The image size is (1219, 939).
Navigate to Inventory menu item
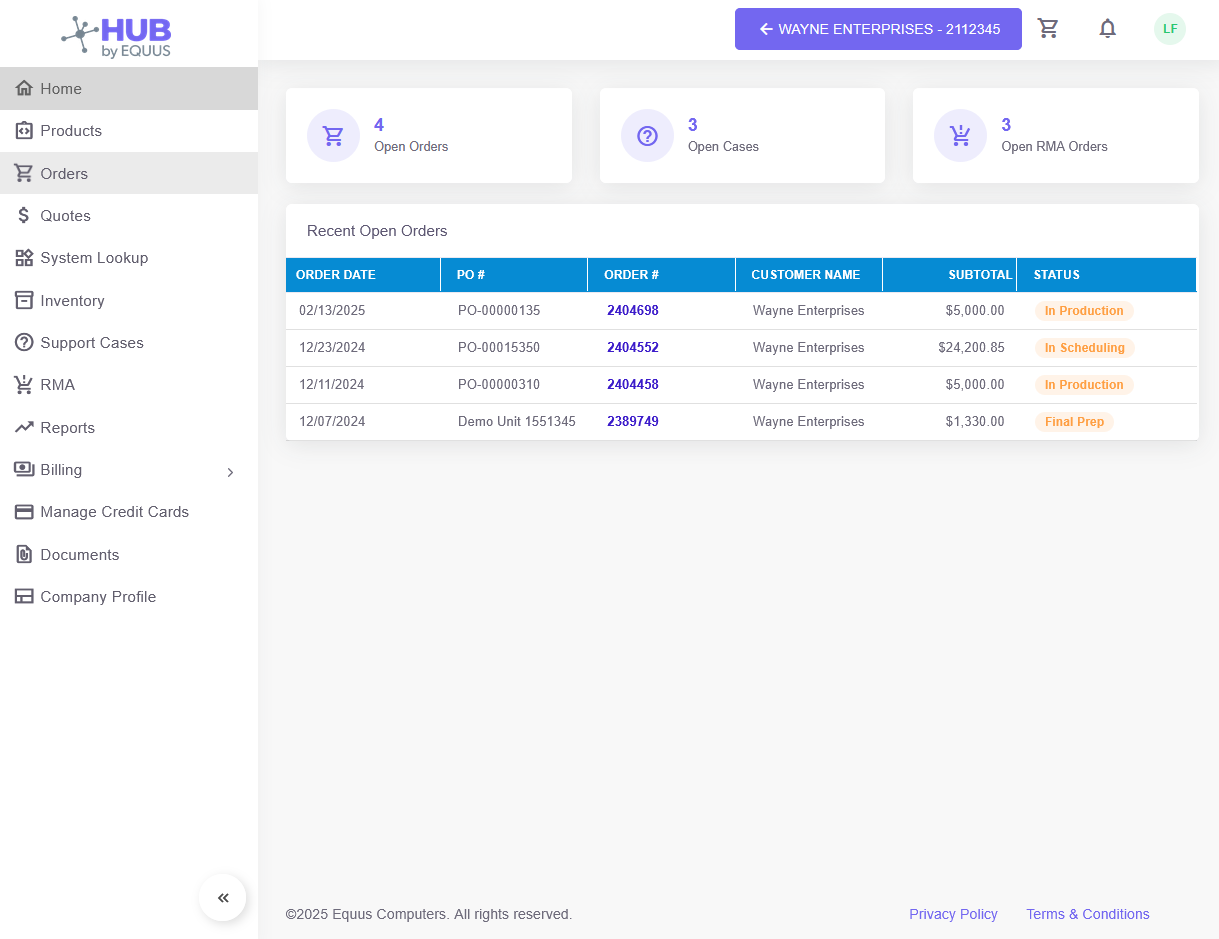pyautogui.click(x=129, y=300)
